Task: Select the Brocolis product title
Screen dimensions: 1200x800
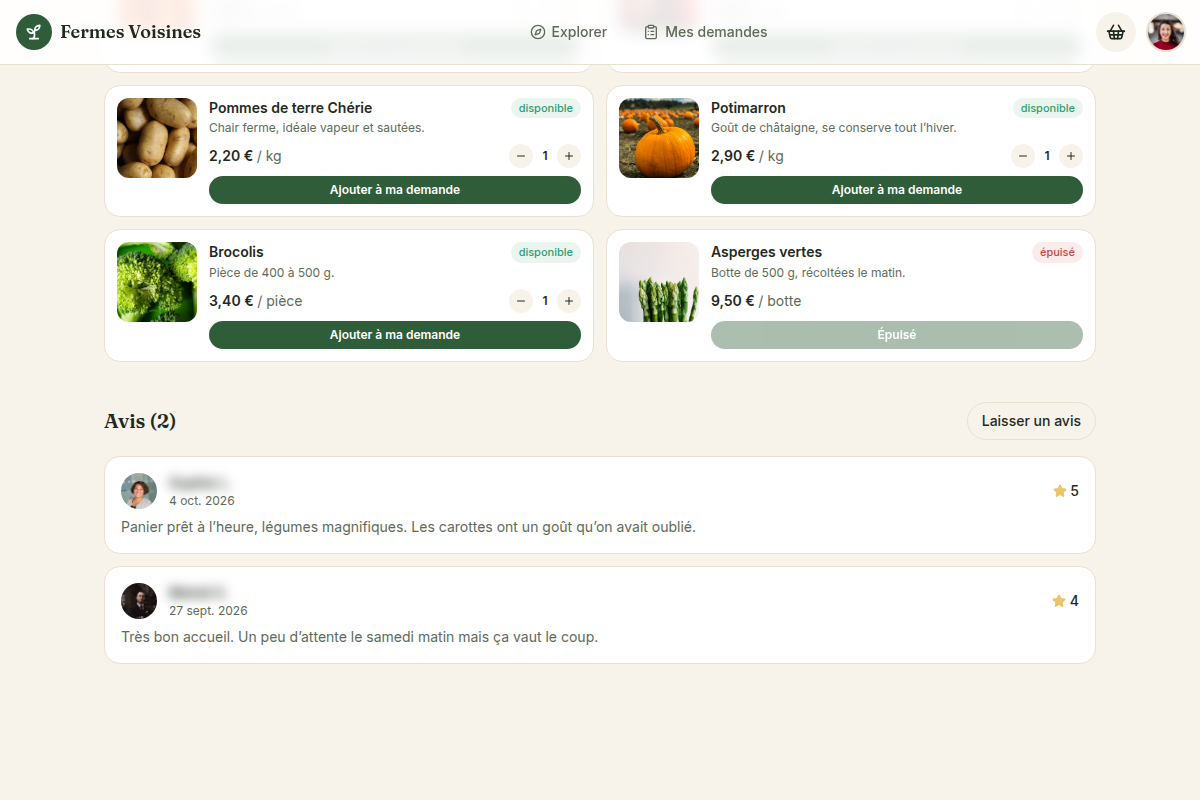Action: click(x=236, y=252)
